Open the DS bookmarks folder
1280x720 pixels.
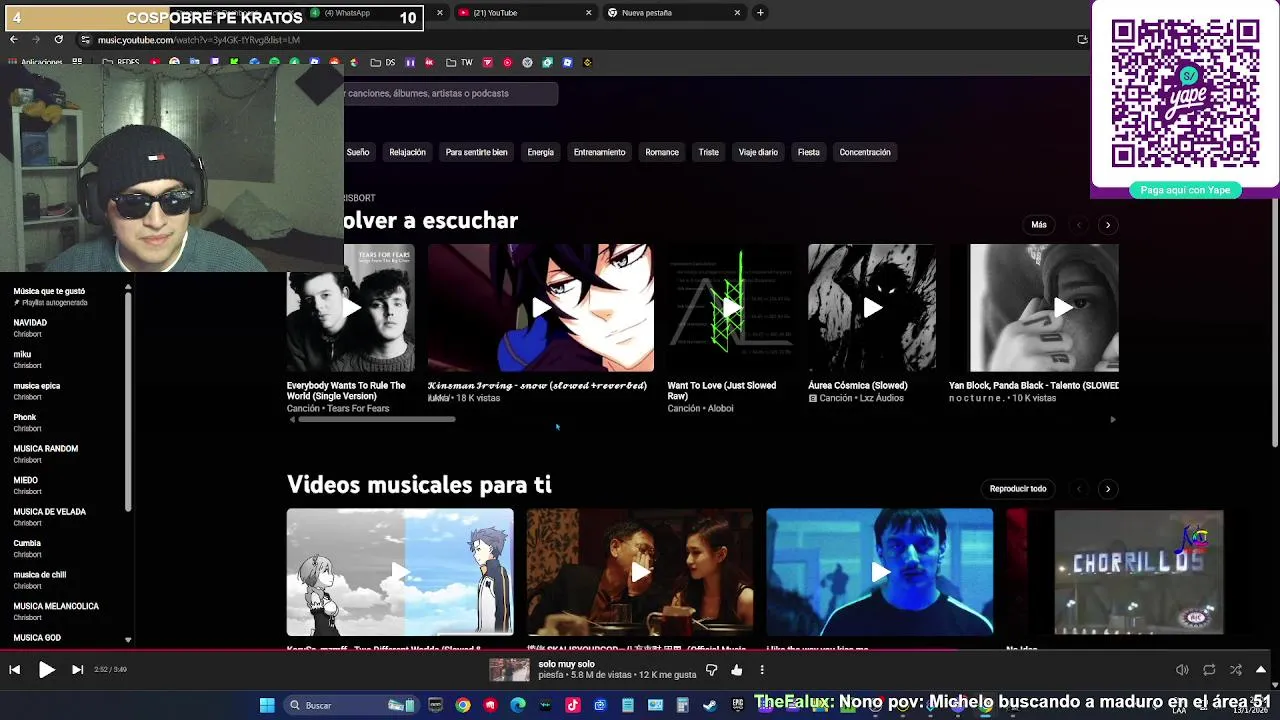point(383,62)
